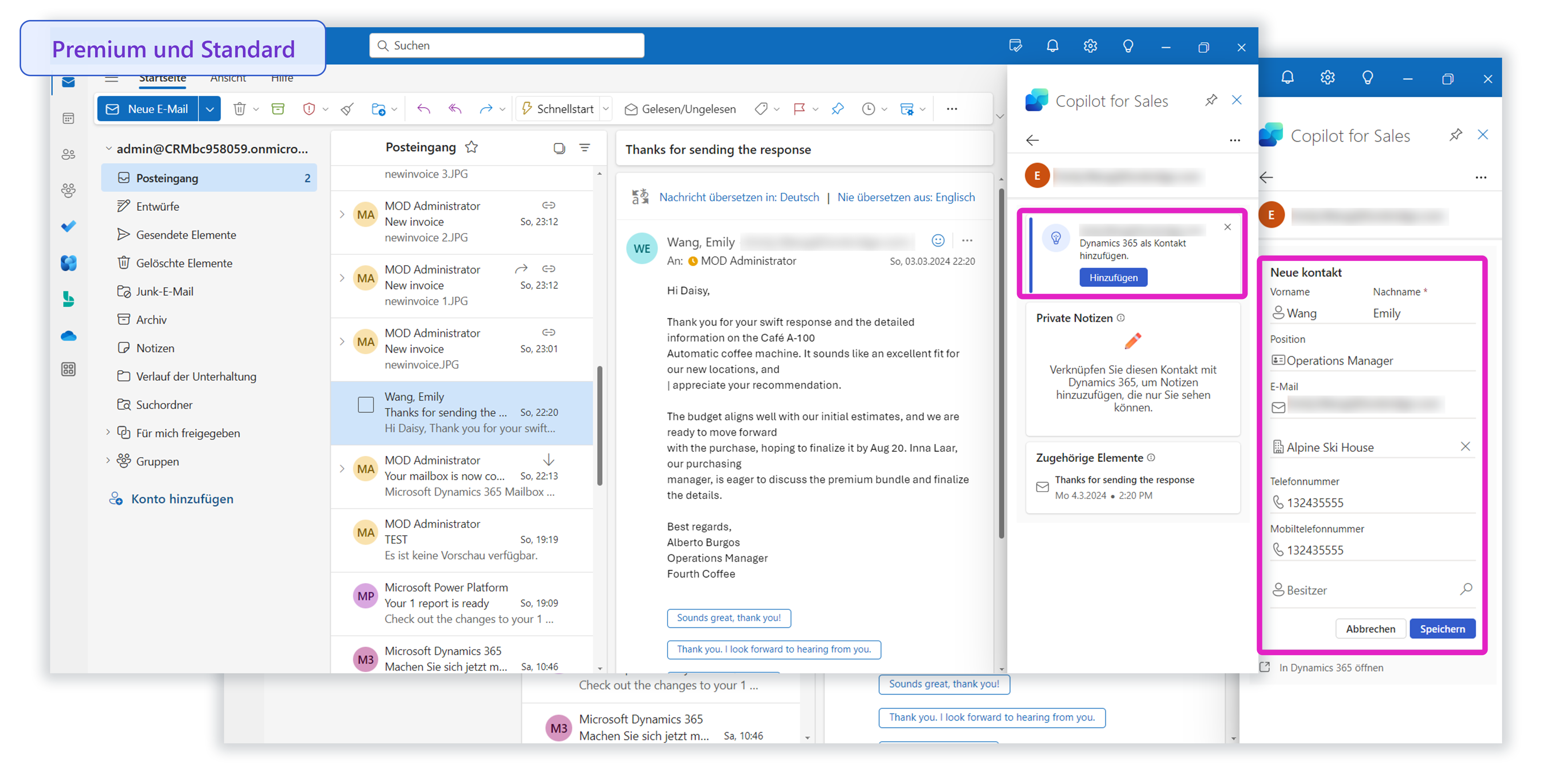The image size is (1554, 784).
Task: Open the notifications bell icon
Action: point(1052,46)
